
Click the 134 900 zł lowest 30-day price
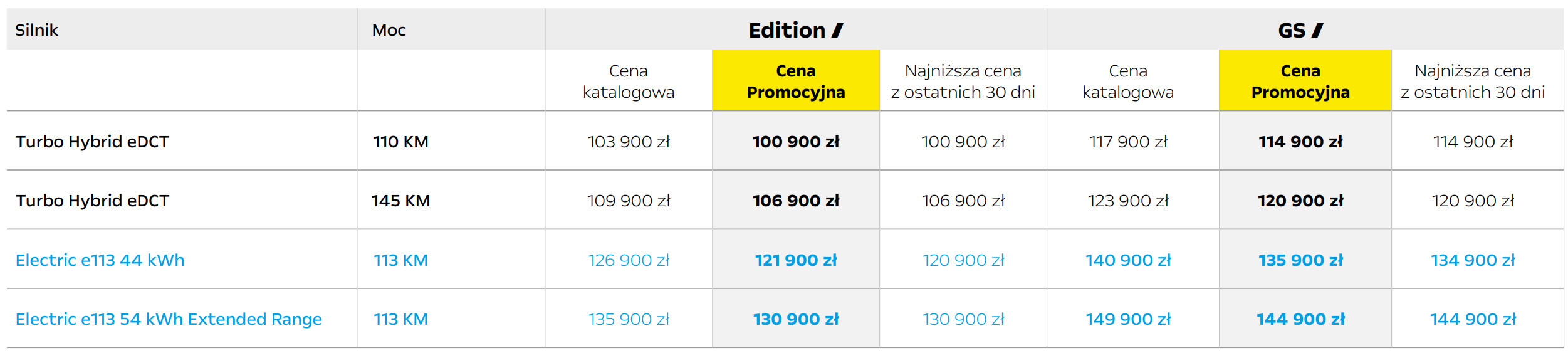pos(1473,260)
